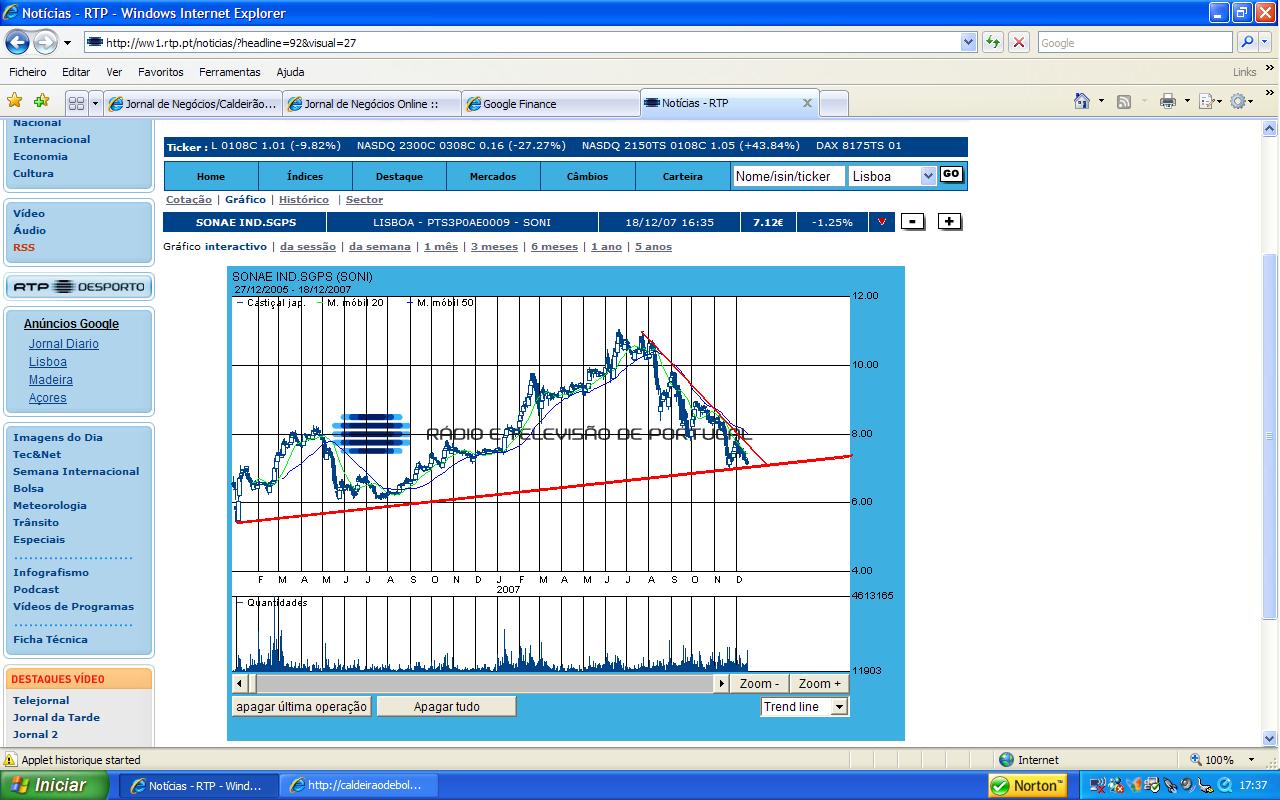Open the Cotação link
The image size is (1280, 800).
189,200
